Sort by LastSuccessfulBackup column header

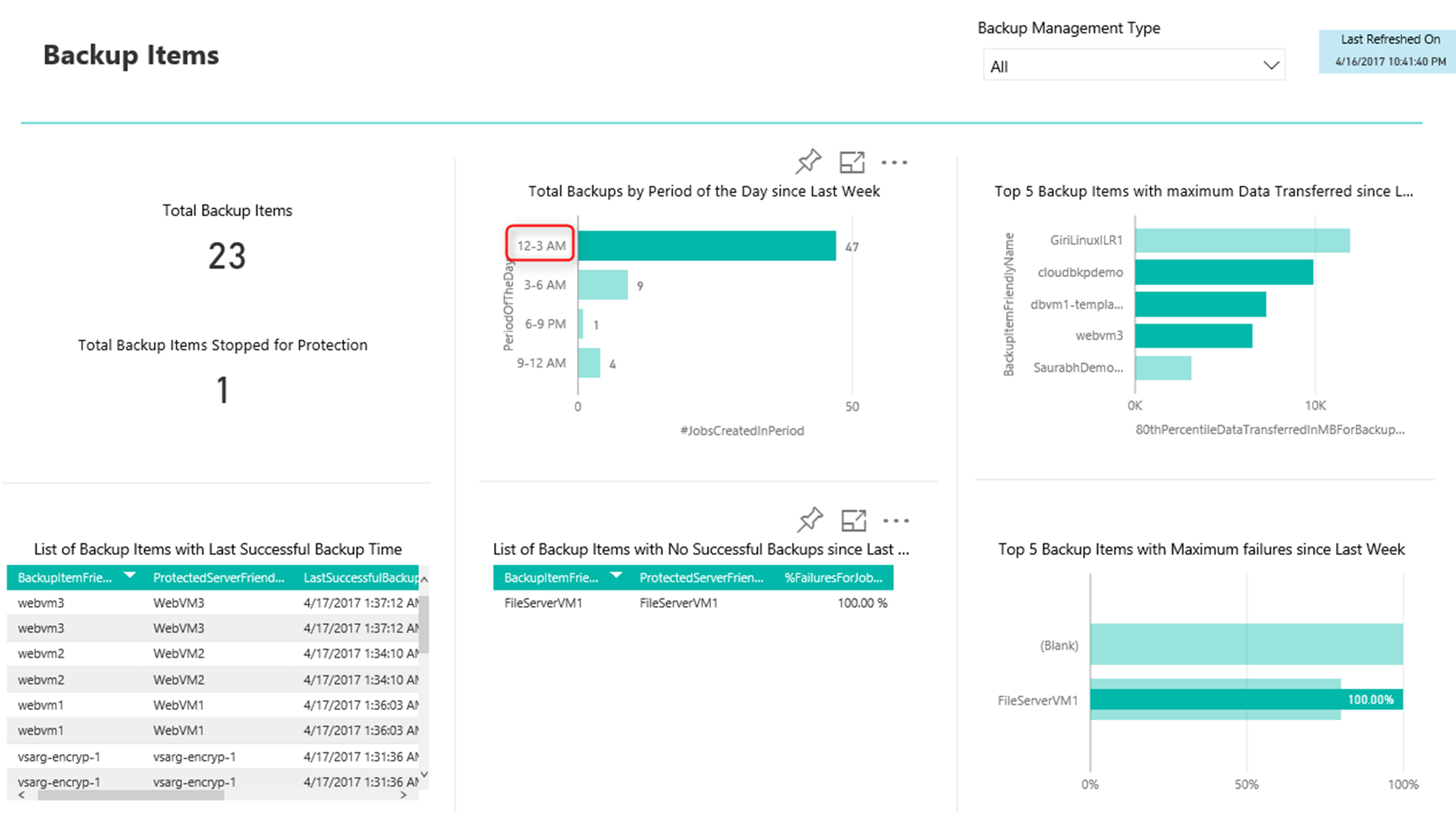(360, 578)
